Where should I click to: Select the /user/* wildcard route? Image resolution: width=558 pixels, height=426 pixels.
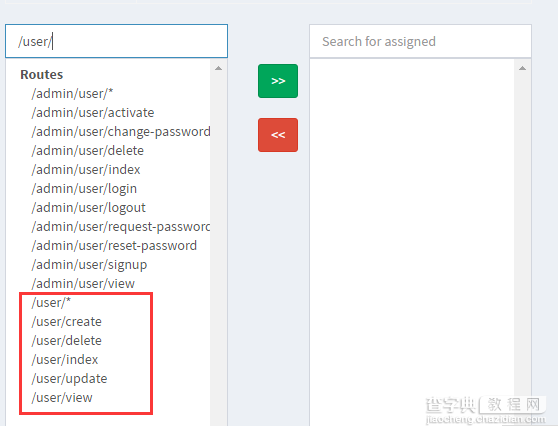tap(51, 303)
